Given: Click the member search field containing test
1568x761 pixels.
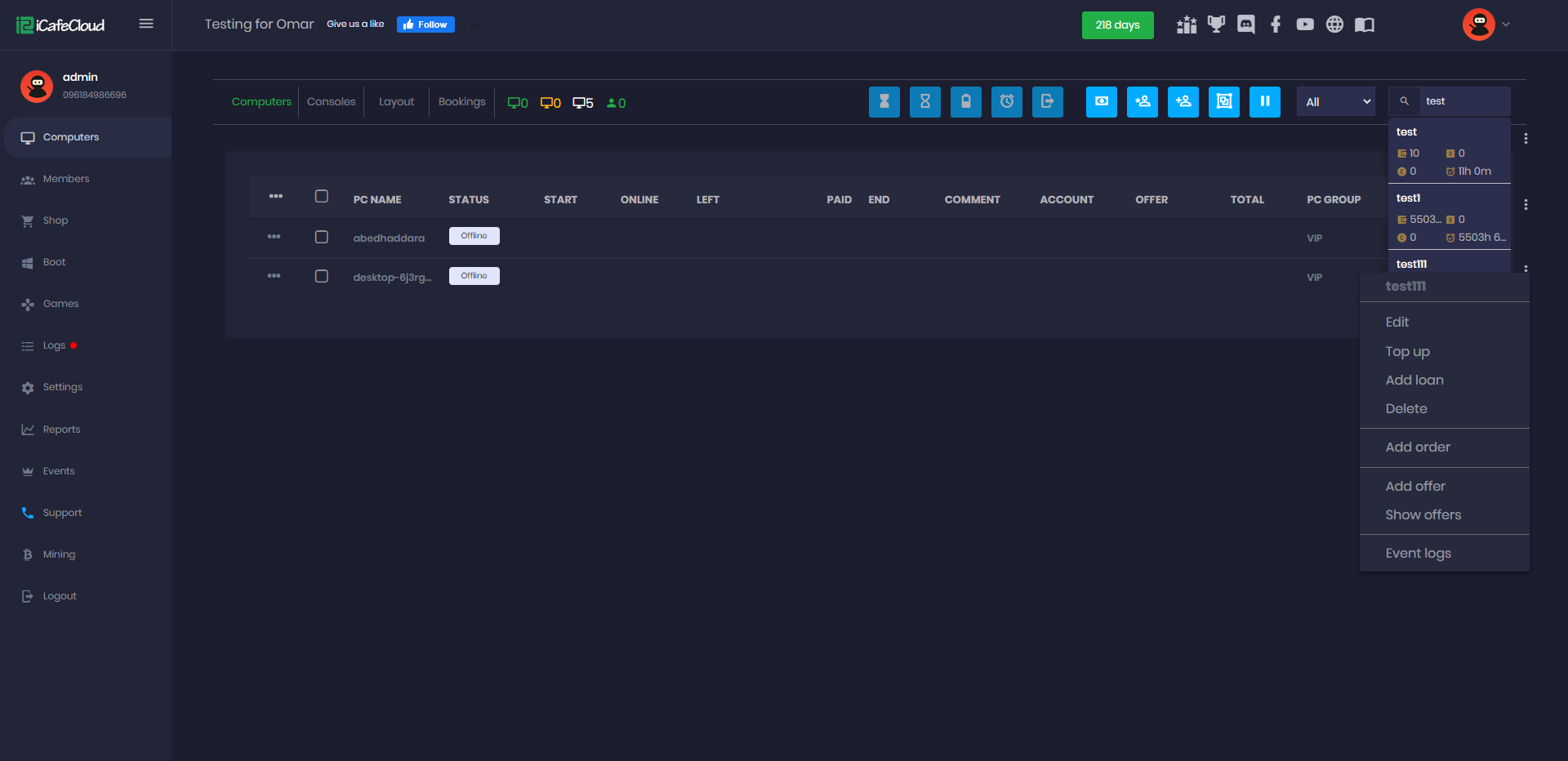Looking at the screenshot, I should [1463, 101].
